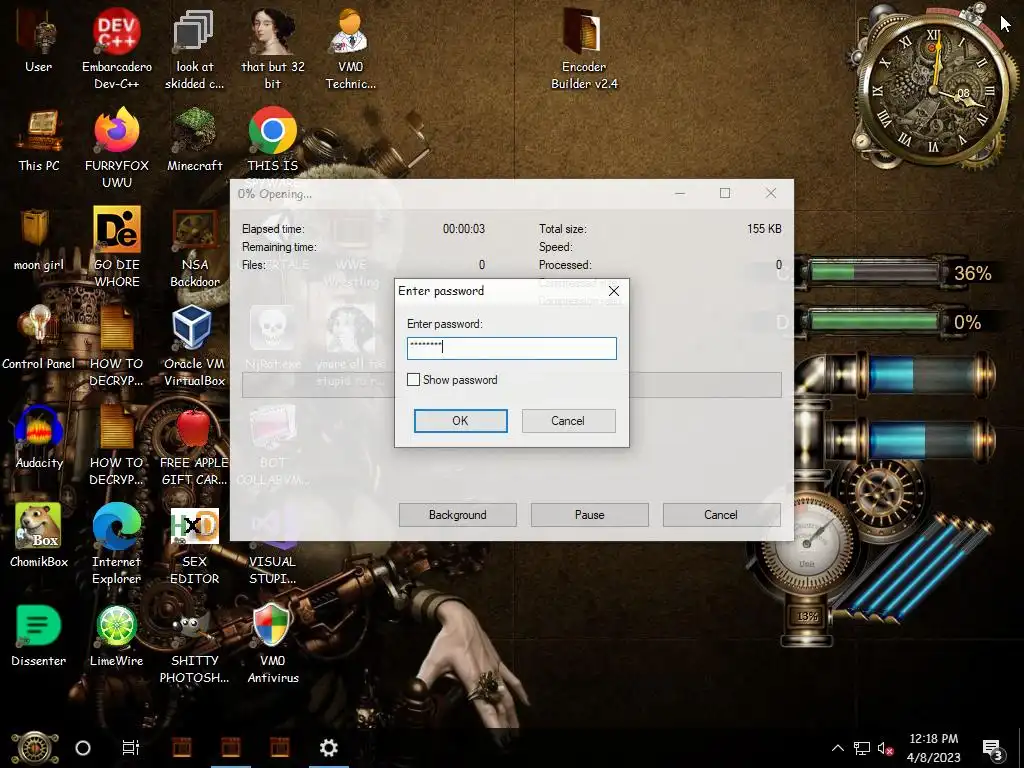Open Settings gear on the taskbar
Viewport: 1024px width, 768px height.
pos(328,748)
